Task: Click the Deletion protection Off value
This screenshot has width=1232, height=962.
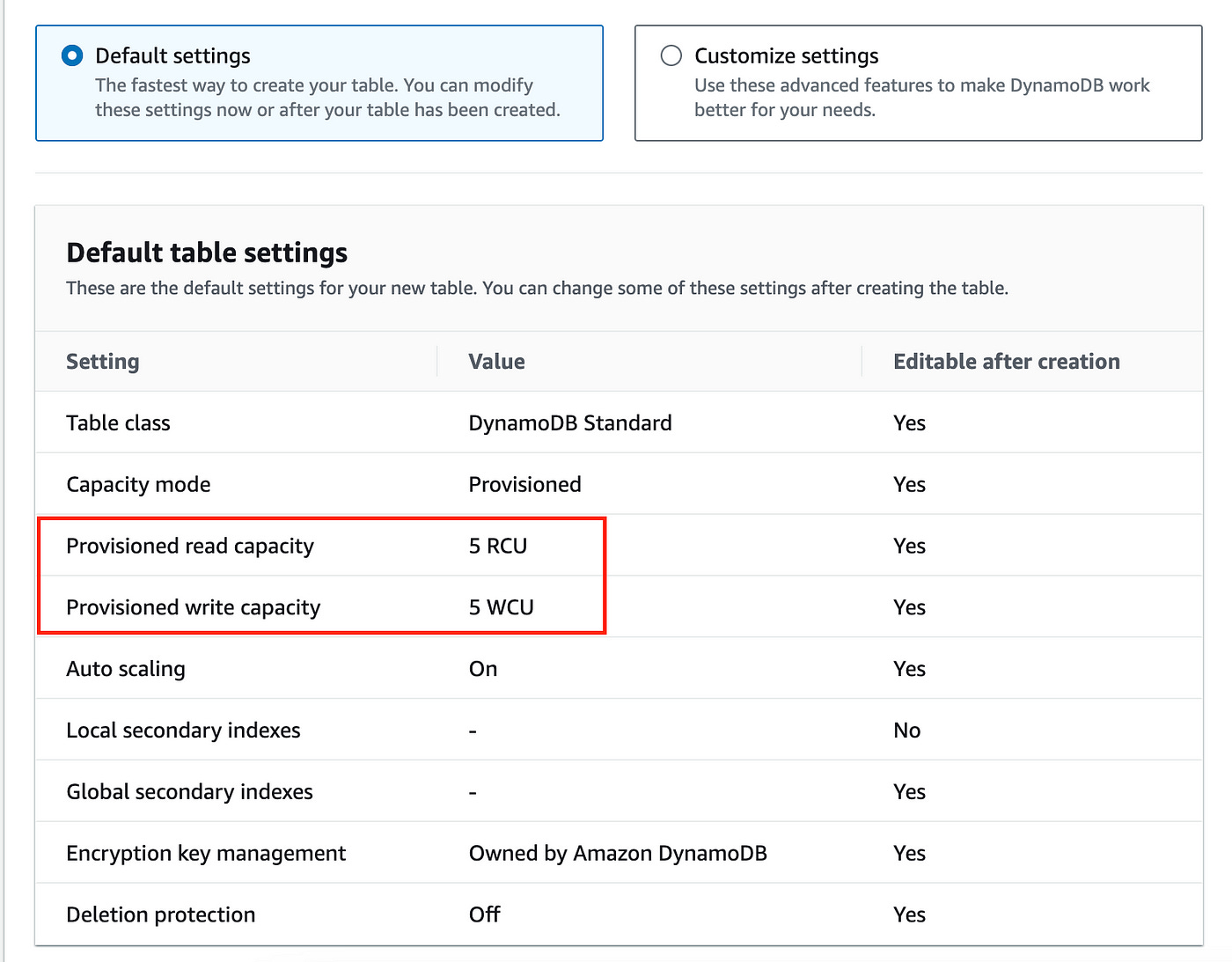Action: click(x=484, y=915)
